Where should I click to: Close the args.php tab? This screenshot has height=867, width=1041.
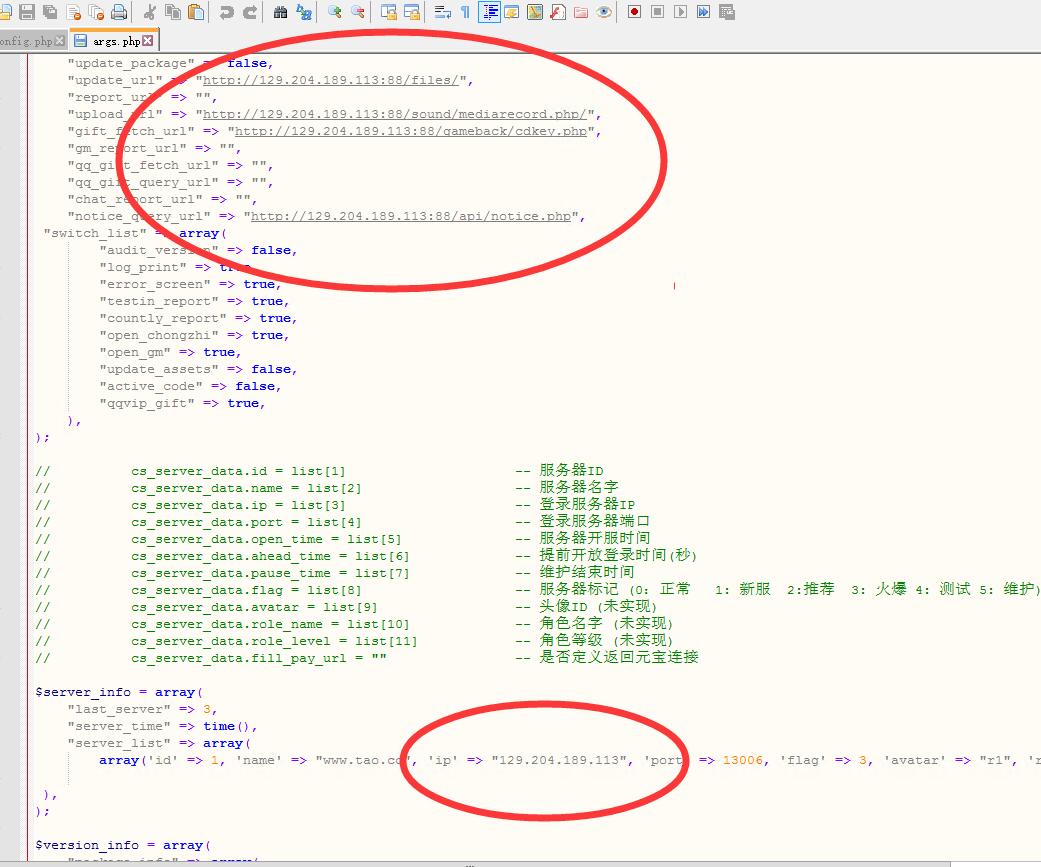coord(148,41)
